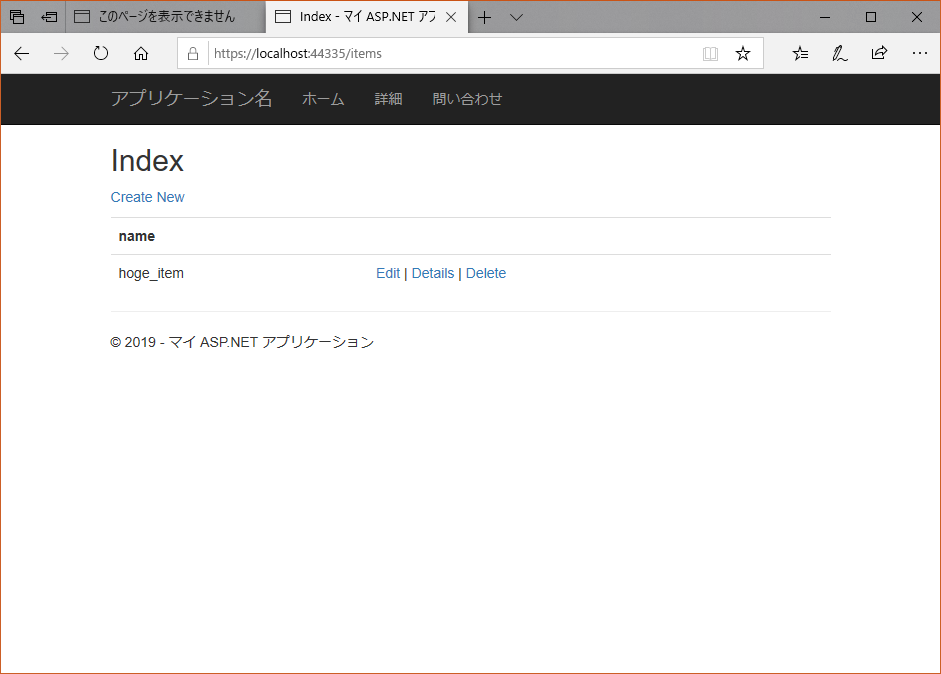The height and width of the screenshot is (674, 941).
Task: Open ホーム from the top navigation
Action: click(x=323, y=99)
